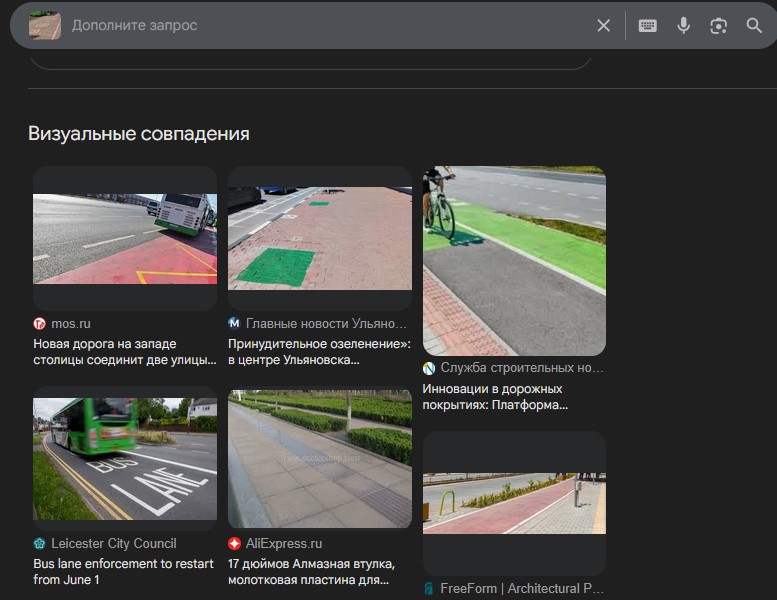Open the red cycle path image from FreeForm
Image resolution: width=777 pixels, height=600 pixels.
pyautogui.click(x=514, y=503)
